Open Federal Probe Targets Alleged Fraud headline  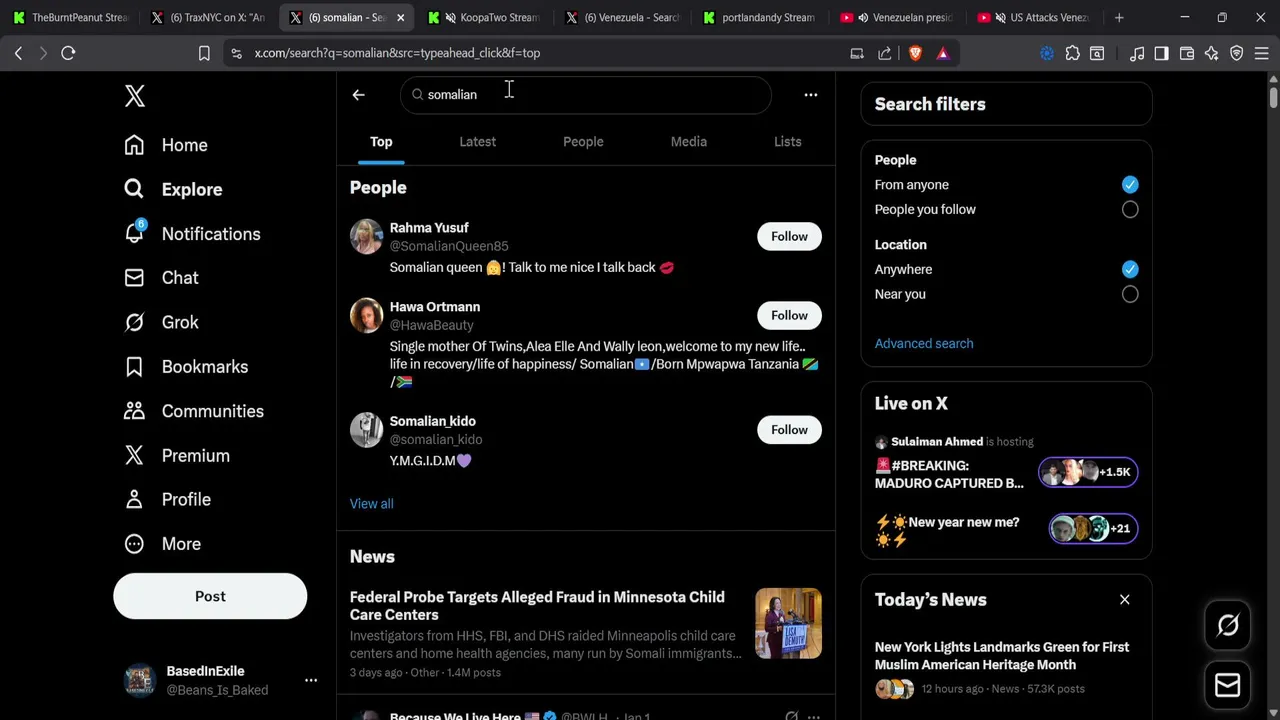[x=537, y=606]
